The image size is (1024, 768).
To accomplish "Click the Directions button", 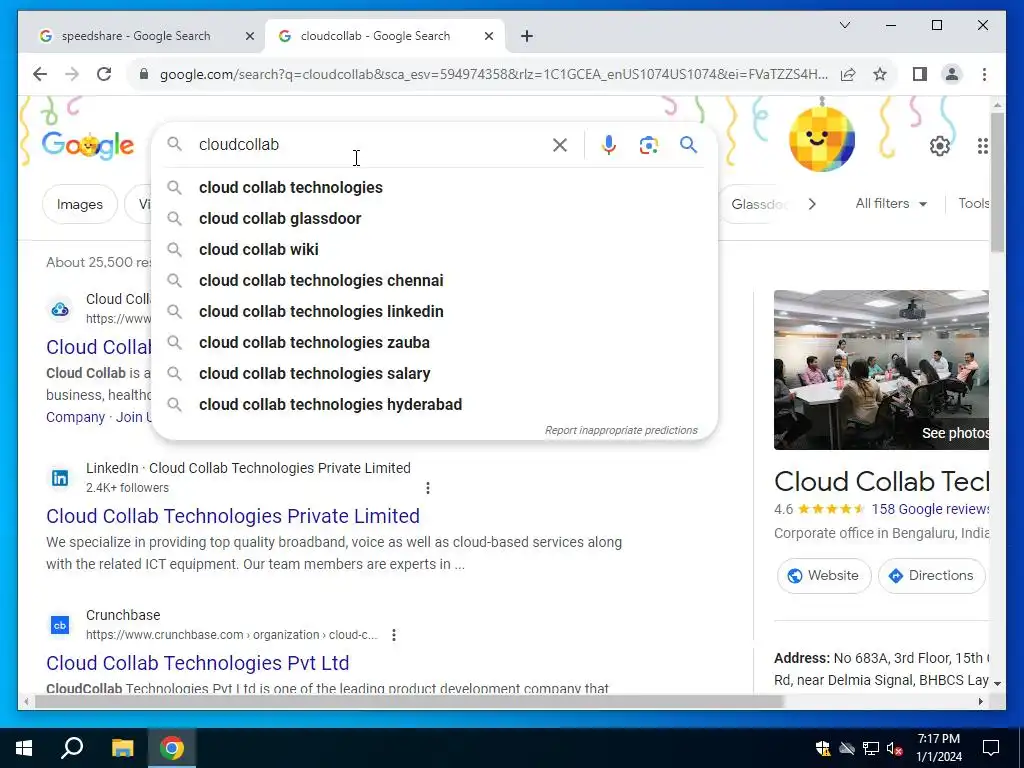I will point(931,575).
